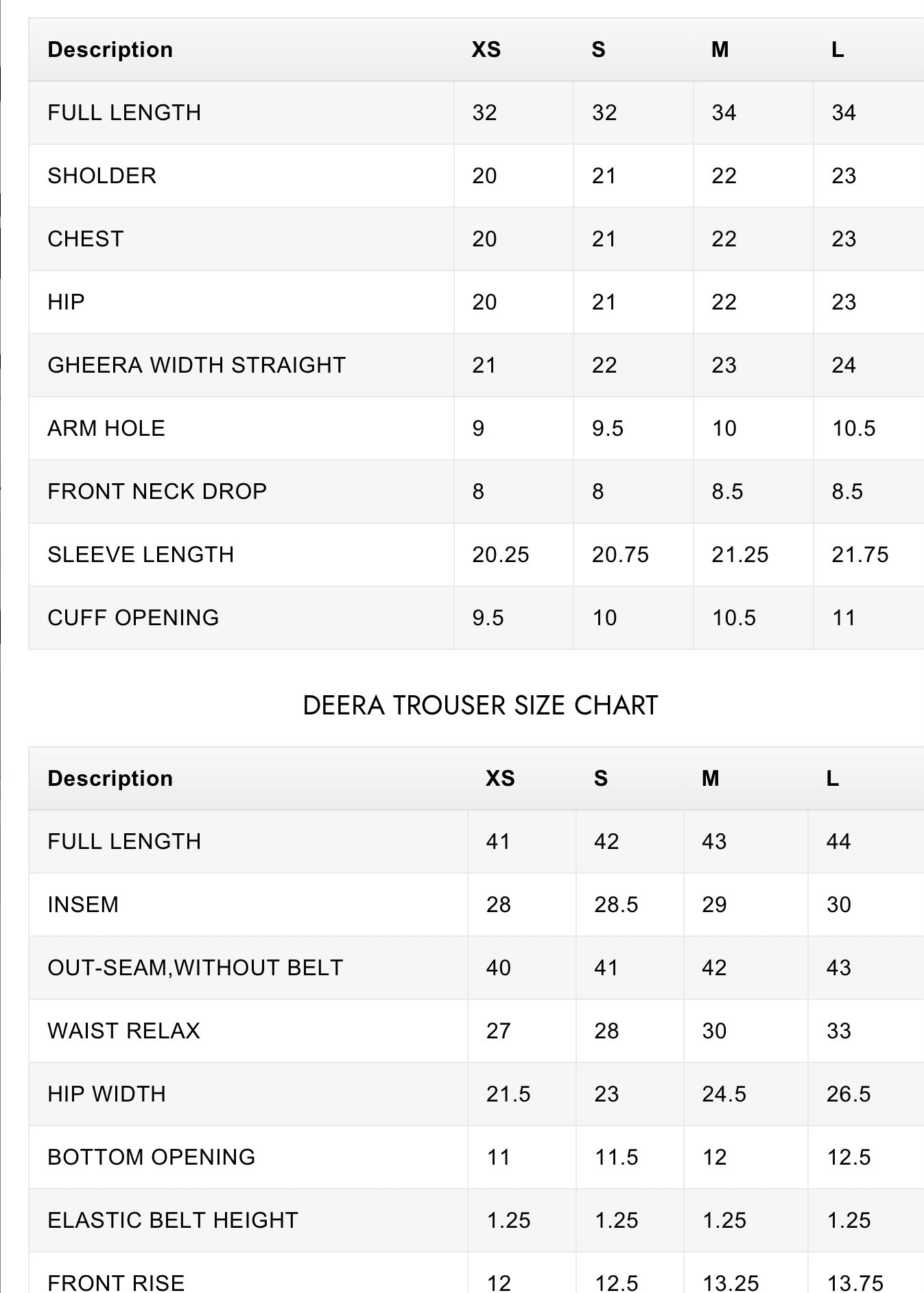This screenshot has width=924, height=1293.
Task: Click the FRONT RISE row label
Action: tap(116, 1282)
